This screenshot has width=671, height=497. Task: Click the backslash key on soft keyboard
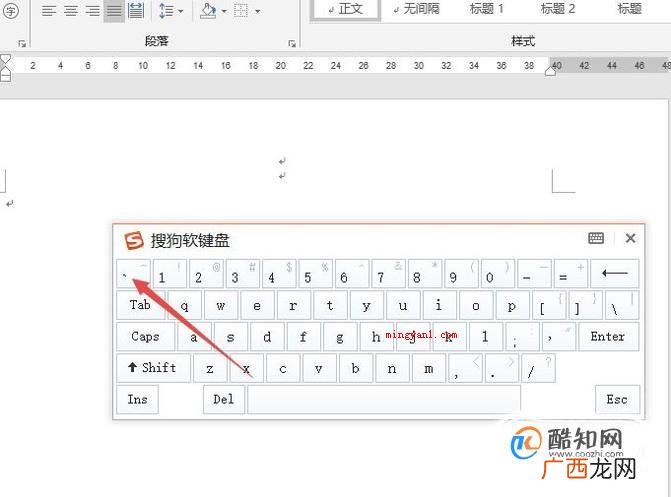coord(622,305)
